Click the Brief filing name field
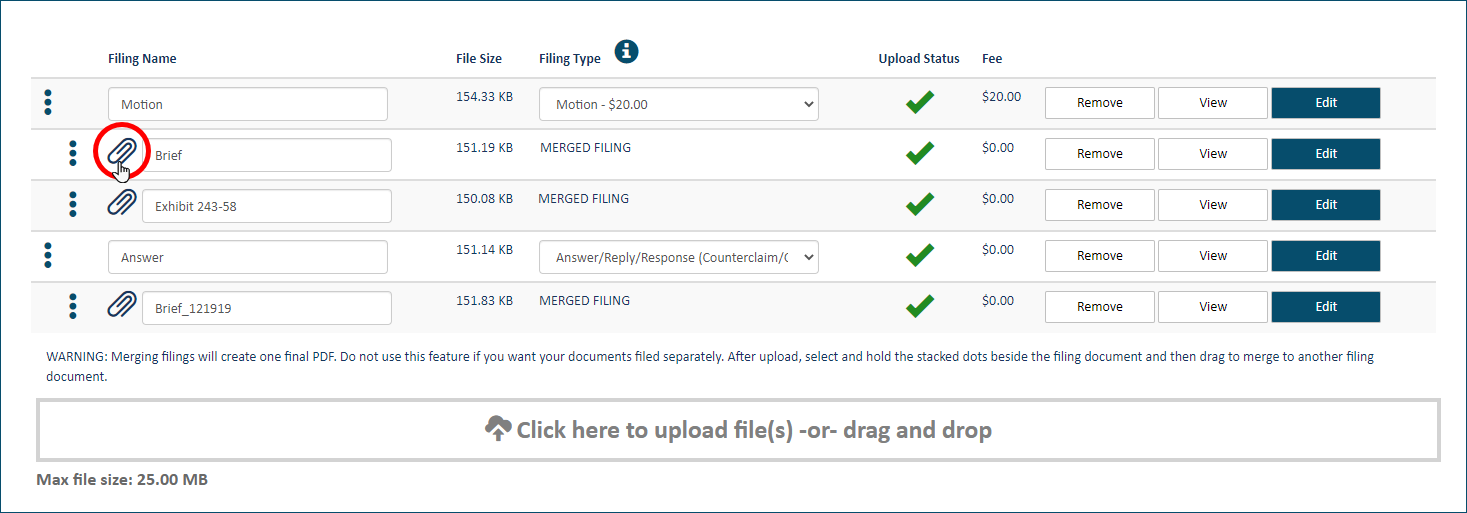Image resolution: width=1467 pixels, height=513 pixels. click(x=267, y=155)
